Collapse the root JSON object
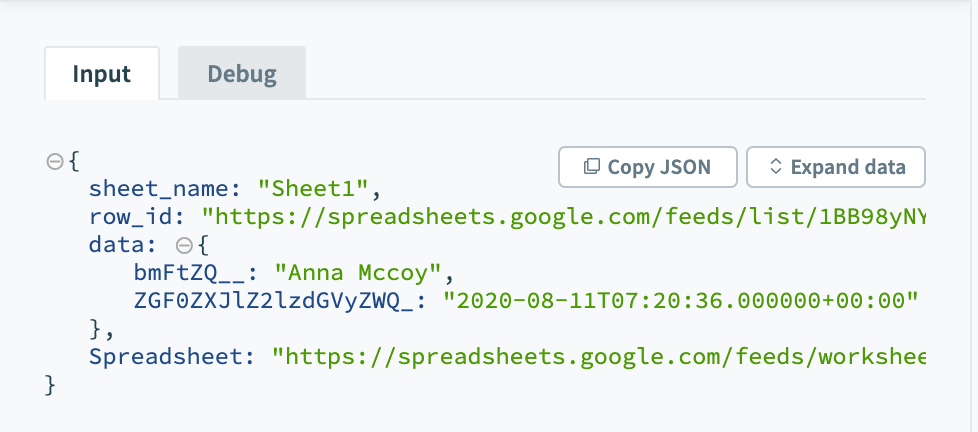The width and height of the screenshot is (978, 432). click(55, 160)
